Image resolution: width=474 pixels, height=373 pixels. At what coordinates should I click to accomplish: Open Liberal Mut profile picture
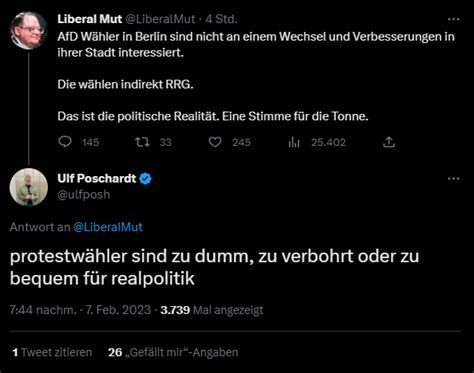(28, 30)
